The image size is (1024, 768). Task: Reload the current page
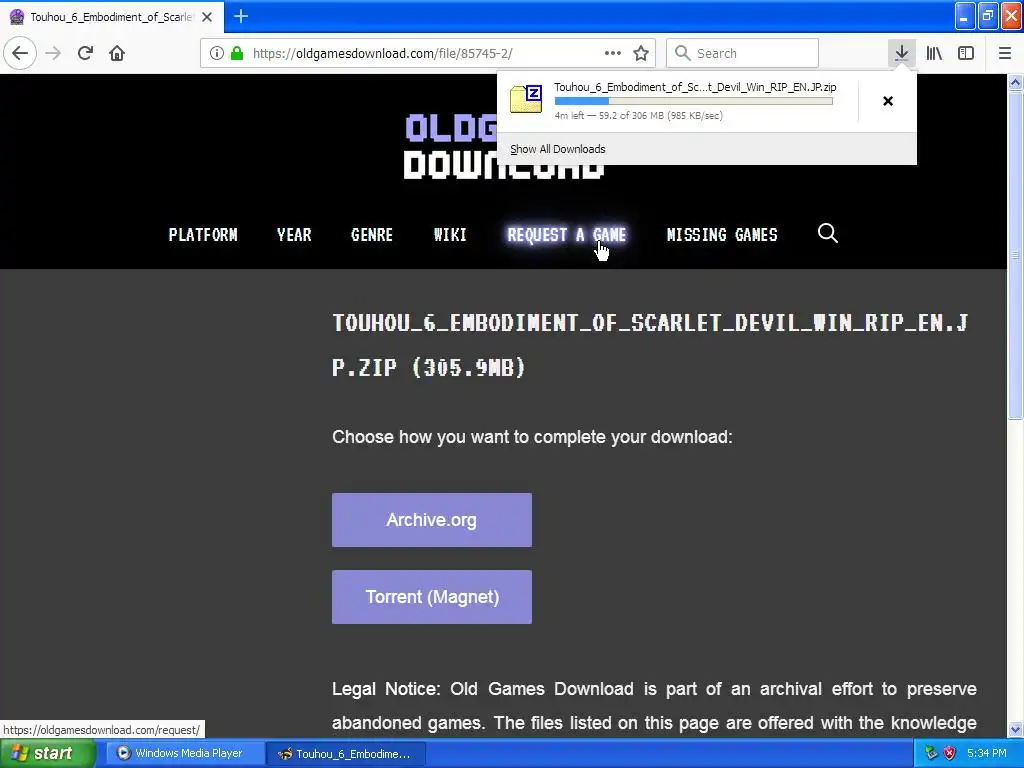pos(85,53)
